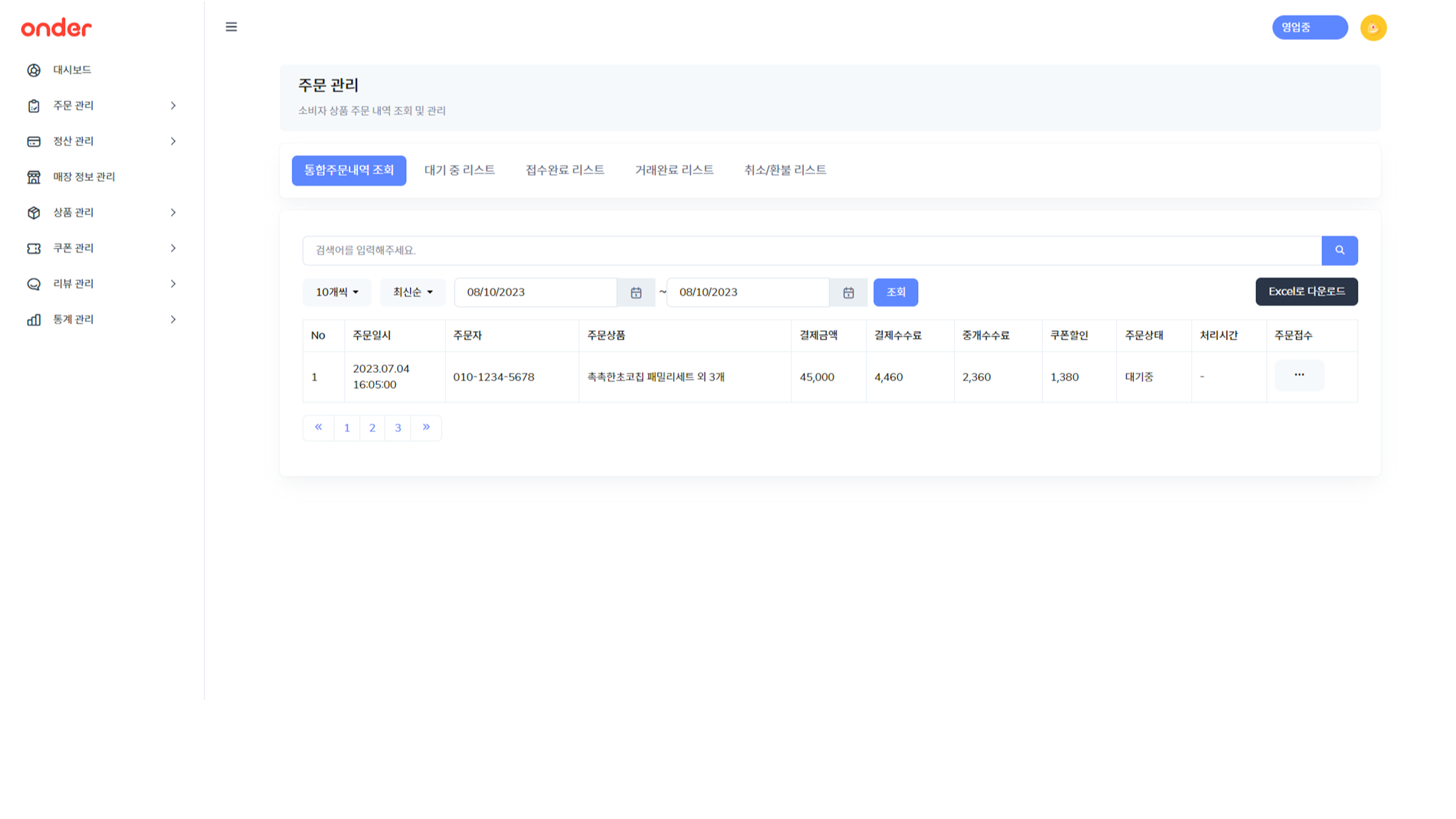Click the 매장 정보 관리 store icon
The height and width of the screenshot is (819, 1456).
(x=34, y=177)
